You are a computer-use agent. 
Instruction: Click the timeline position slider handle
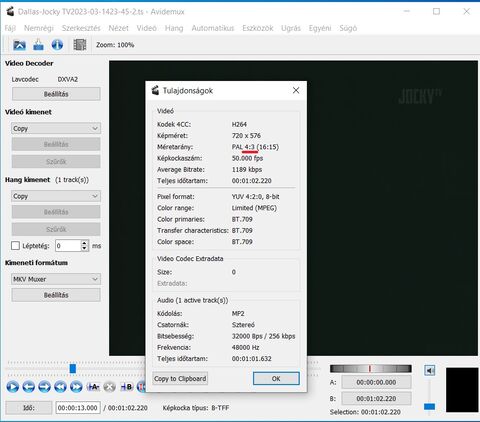point(73,368)
